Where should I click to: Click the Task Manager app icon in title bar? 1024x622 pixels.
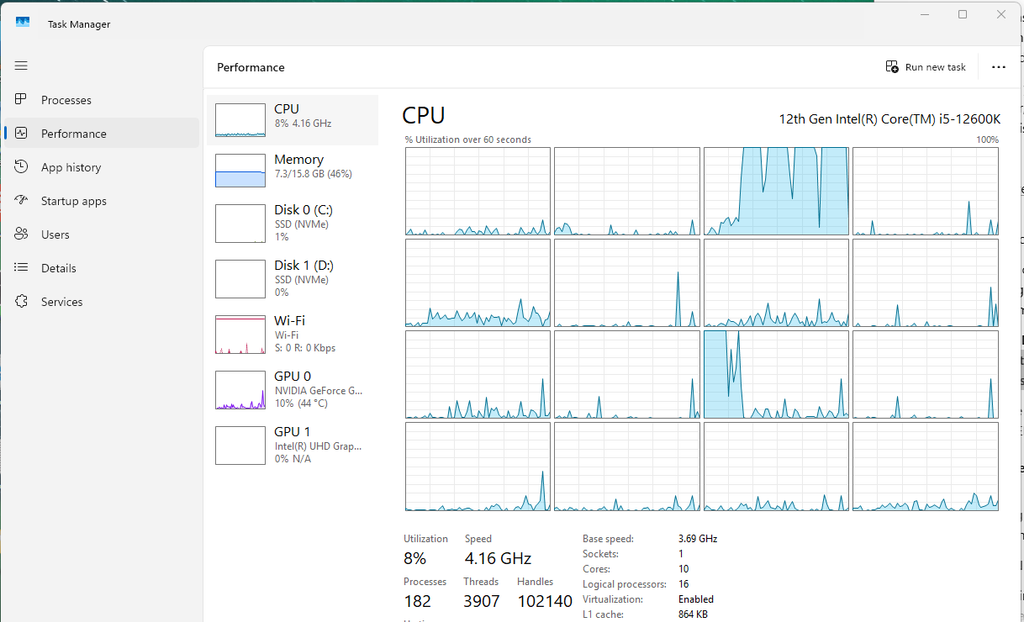point(23,23)
